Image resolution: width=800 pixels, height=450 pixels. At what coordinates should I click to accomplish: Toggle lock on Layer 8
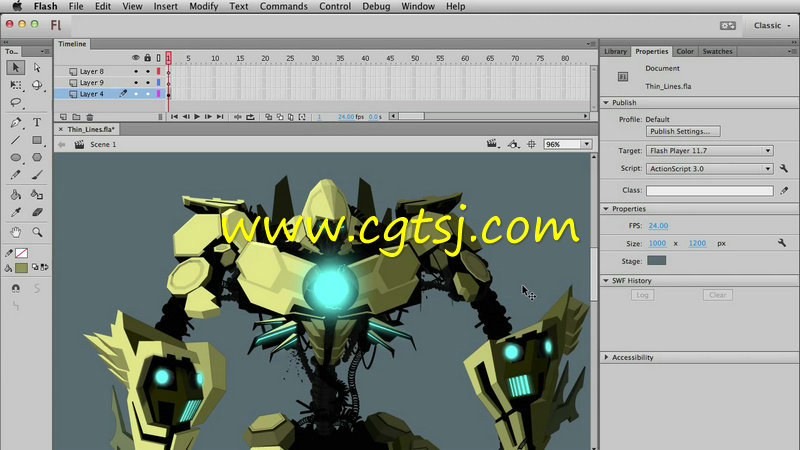pyautogui.click(x=147, y=71)
